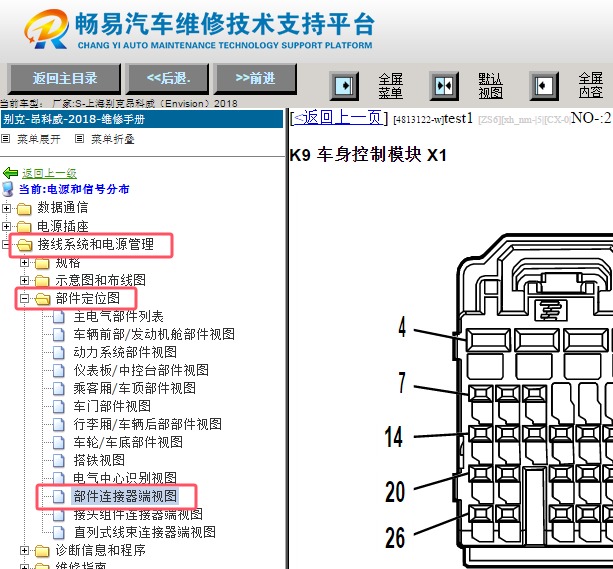The image size is (613, 569).
Task: Click the computer icon beside 当前:电源和信号分布
Action: (7, 188)
